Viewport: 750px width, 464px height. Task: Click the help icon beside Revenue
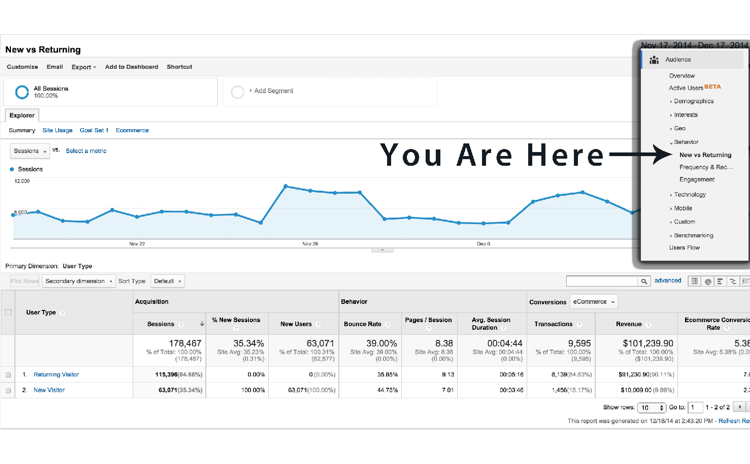click(648, 324)
